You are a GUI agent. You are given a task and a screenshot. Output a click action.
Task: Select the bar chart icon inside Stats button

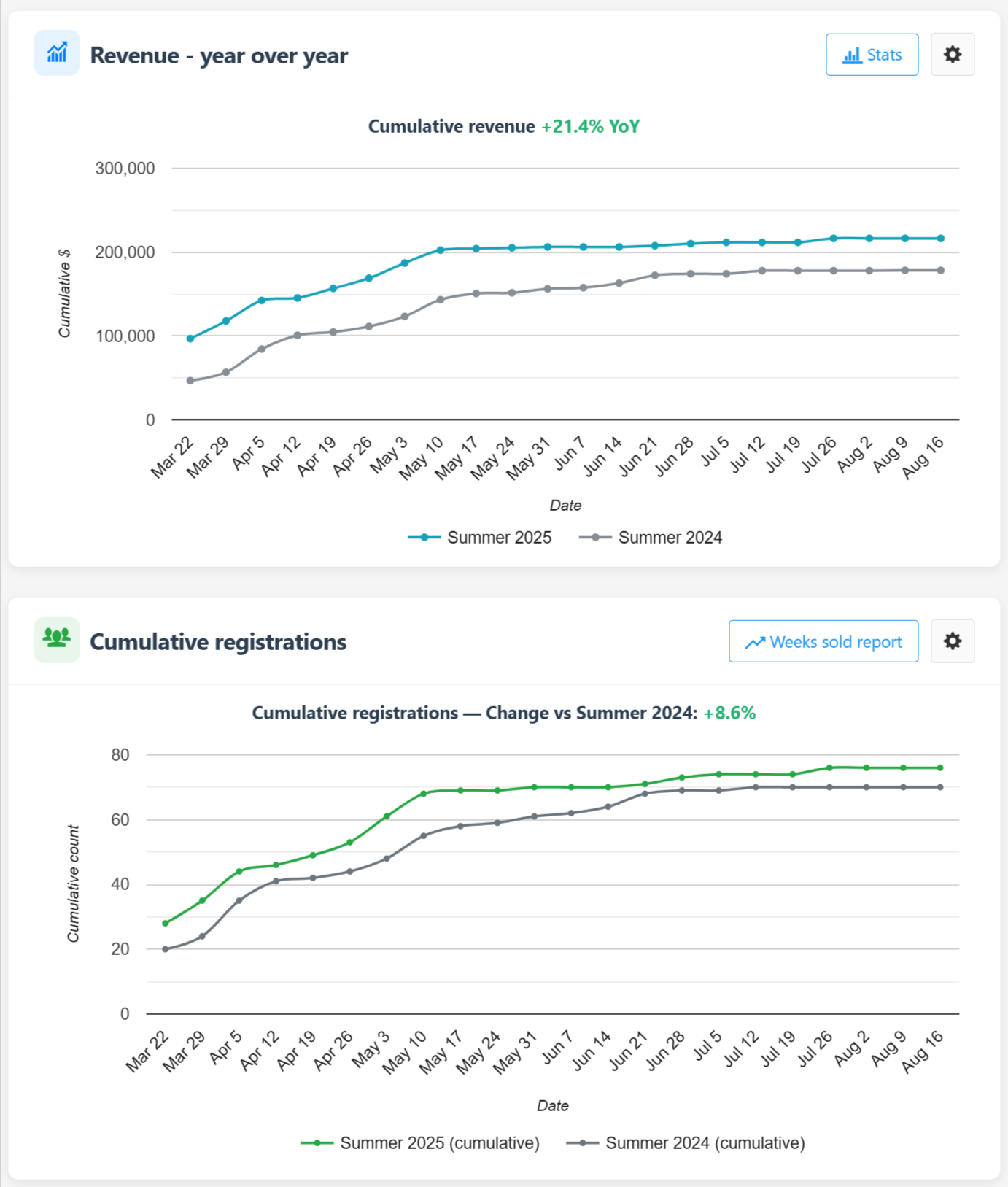pos(852,54)
